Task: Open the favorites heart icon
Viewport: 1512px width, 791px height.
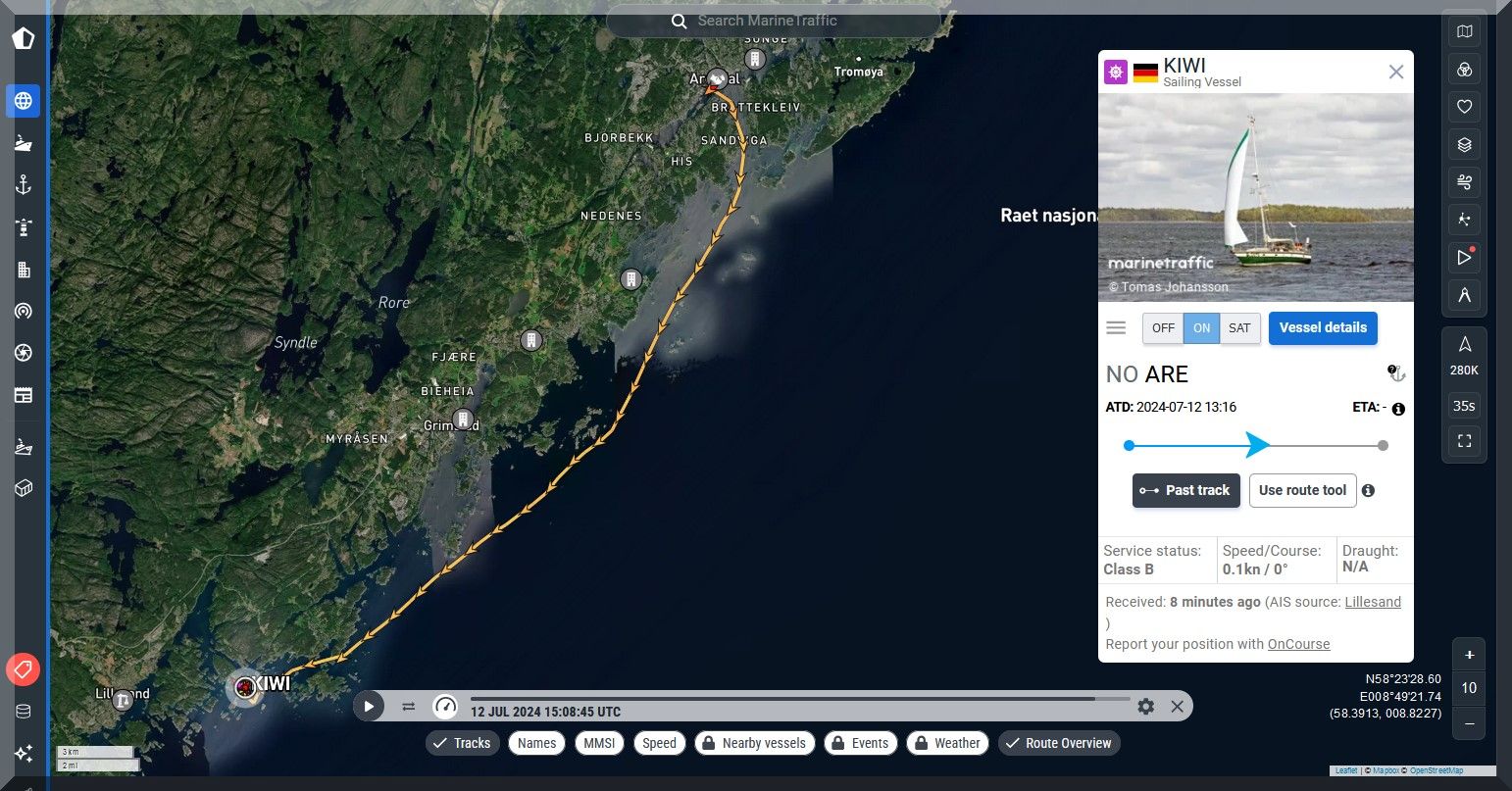Action: click(1464, 107)
